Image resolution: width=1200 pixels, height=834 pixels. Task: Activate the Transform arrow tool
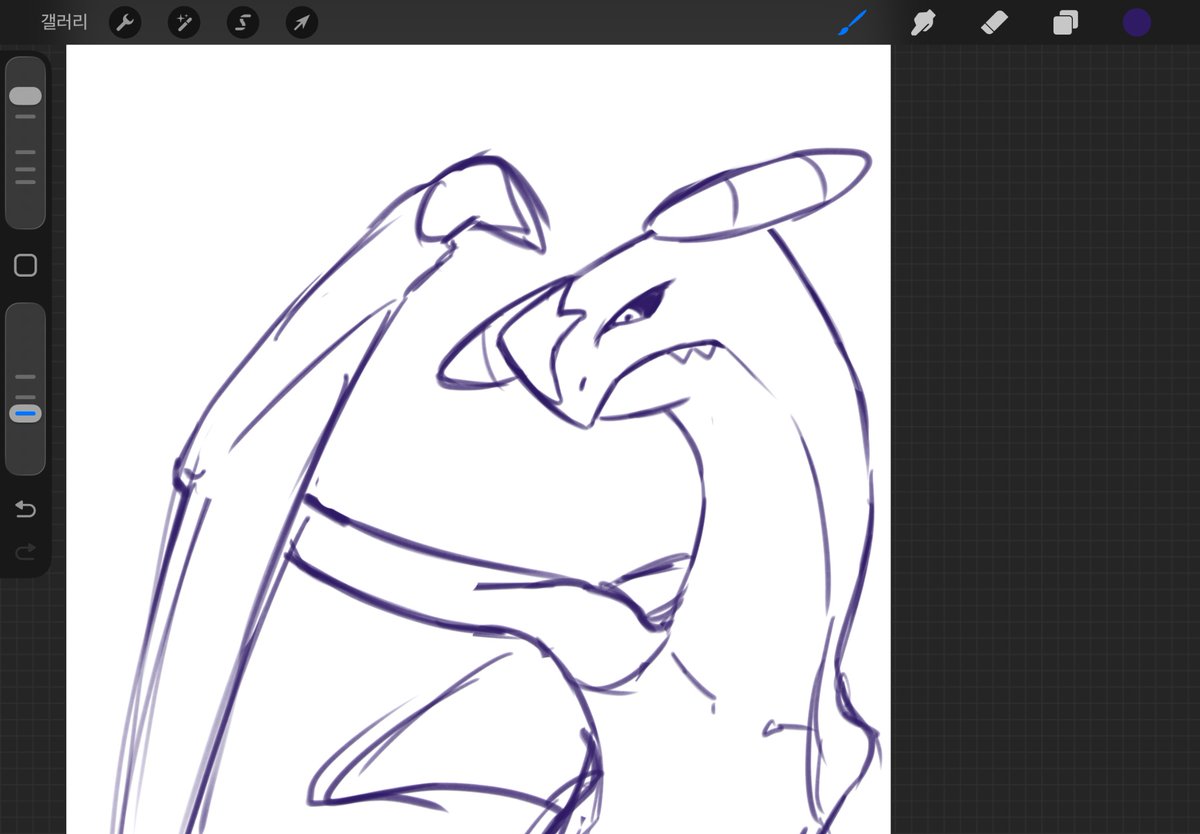(x=301, y=22)
